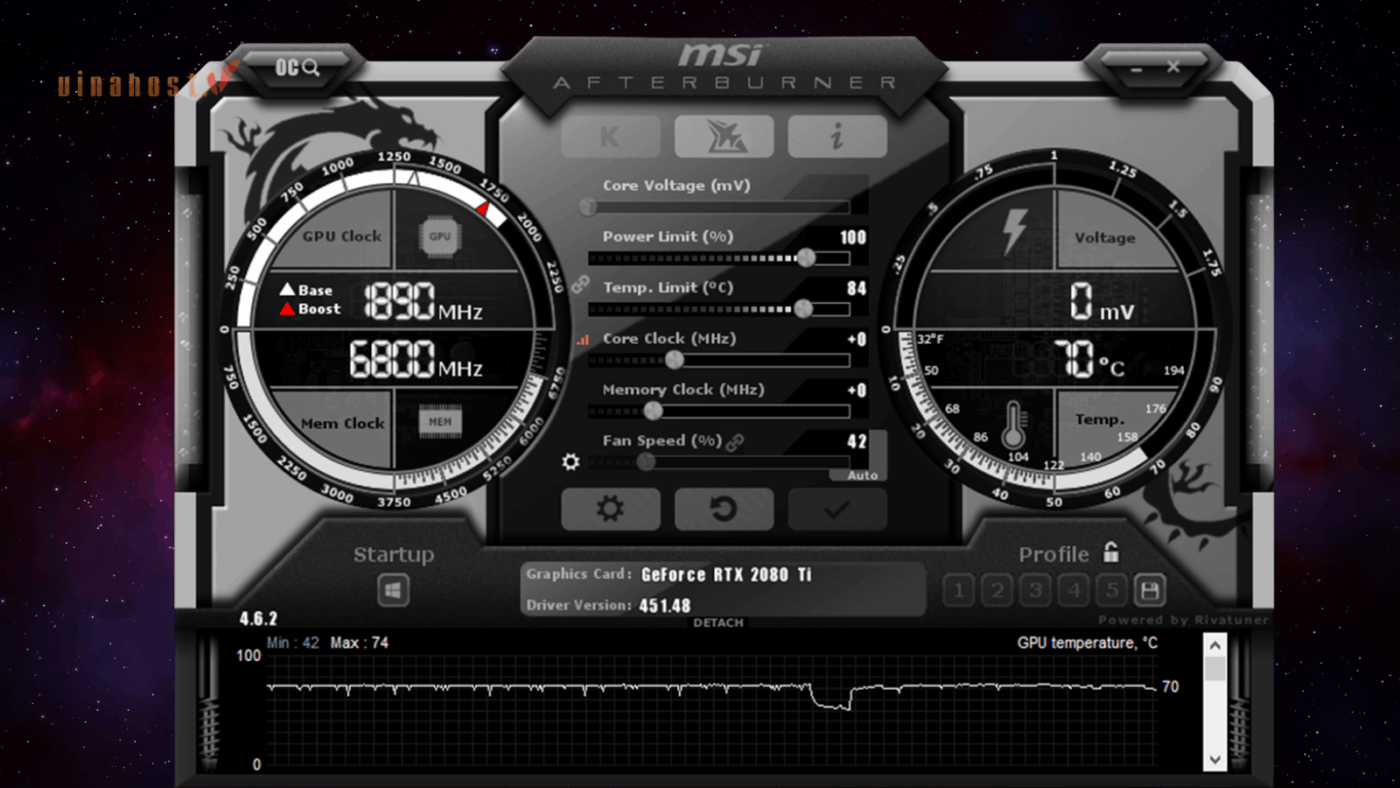Select profile slot 1
1400x788 pixels.
point(958,590)
